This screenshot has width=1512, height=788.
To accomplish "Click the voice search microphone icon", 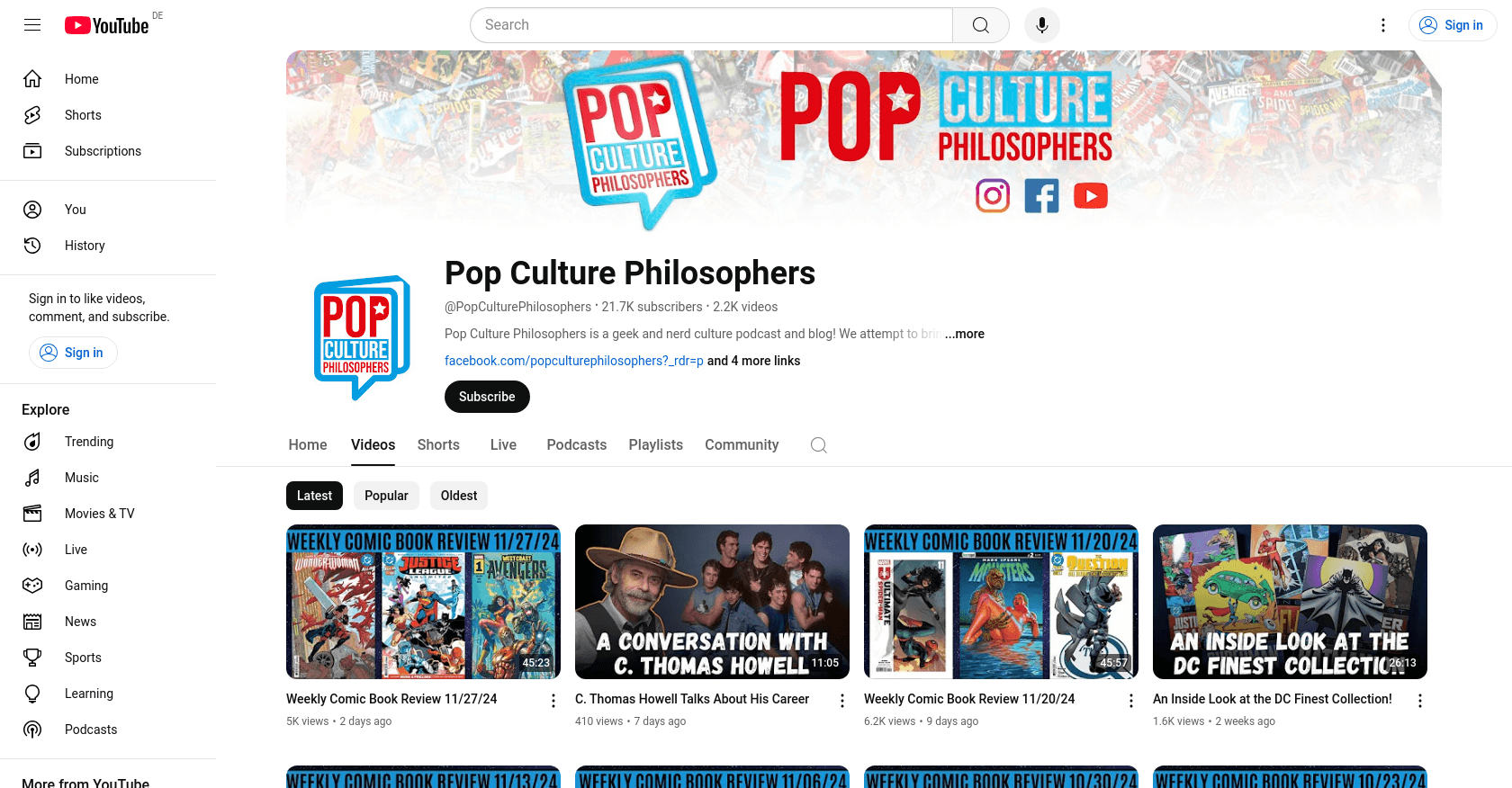I will pos(1041,25).
